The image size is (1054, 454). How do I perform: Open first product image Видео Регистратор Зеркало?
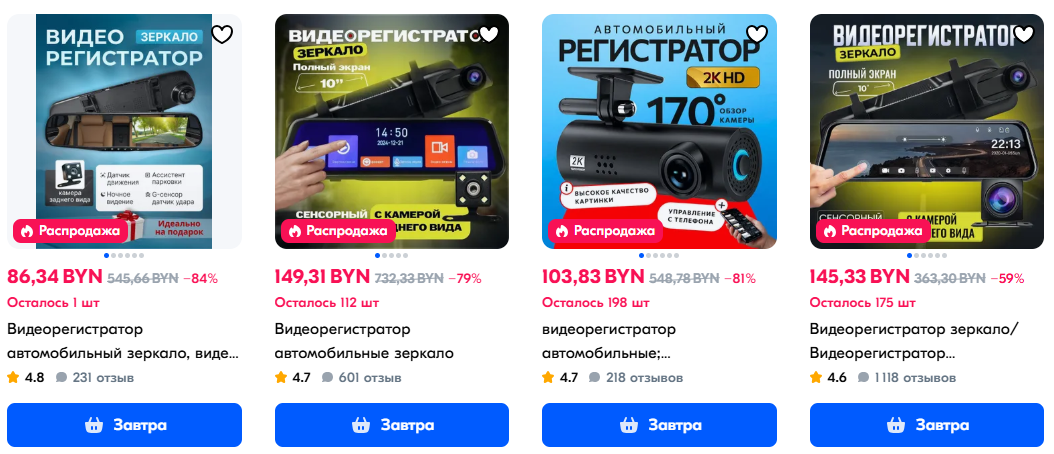coord(124,131)
